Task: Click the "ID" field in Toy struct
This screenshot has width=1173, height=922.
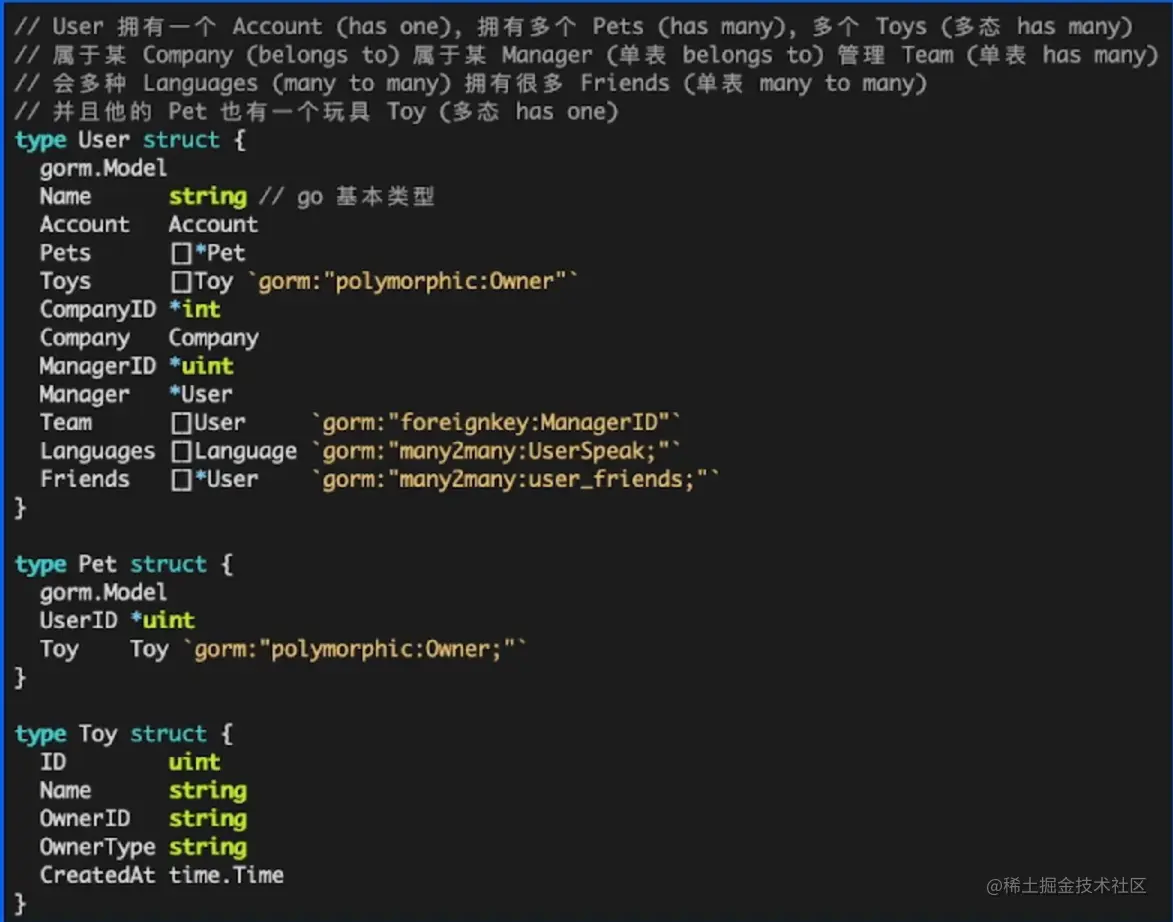Action: click(52, 763)
